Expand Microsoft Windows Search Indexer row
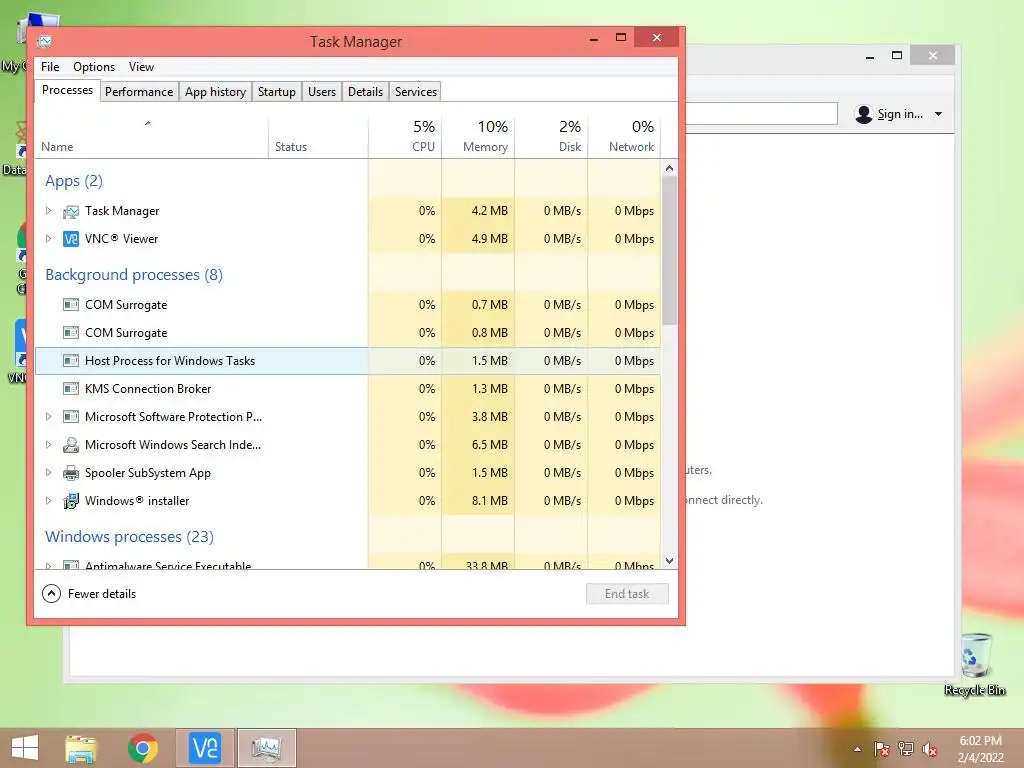Screen dimensions: 1024x768 pyautogui.click(x=48, y=445)
